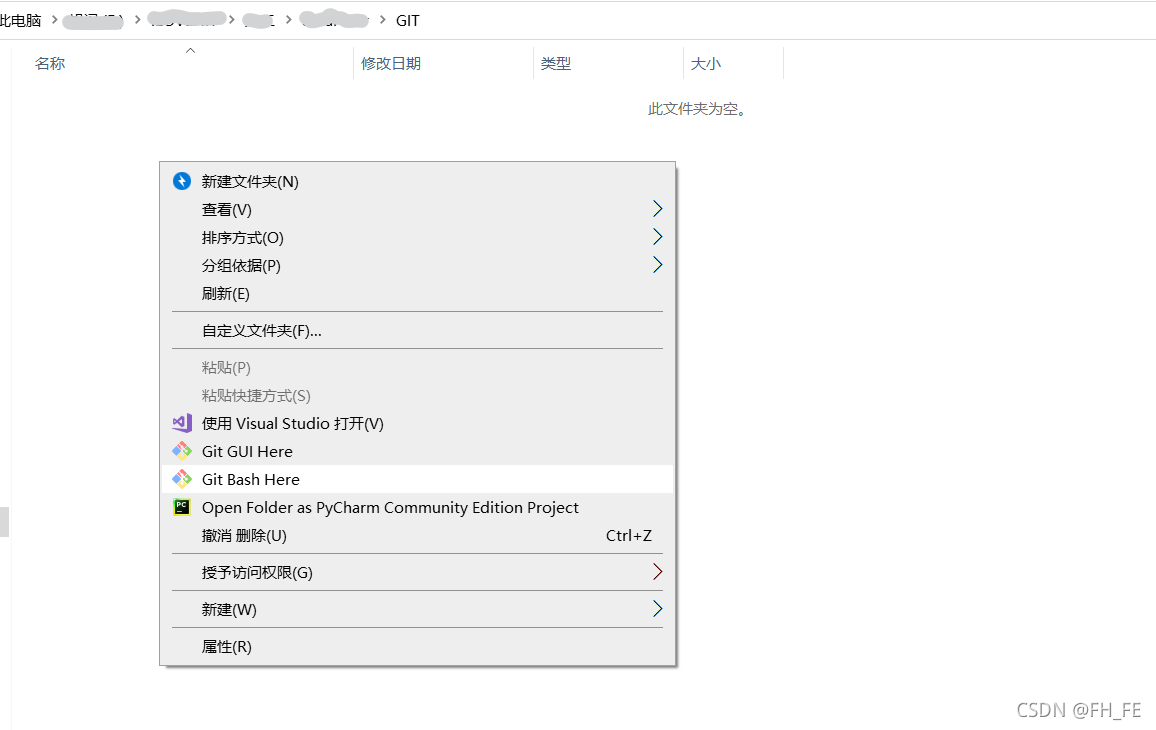The width and height of the screenshot is (1156, 730).
Task: Expand the arrow next to 分组依据(P)
Action: click(658, 265)
